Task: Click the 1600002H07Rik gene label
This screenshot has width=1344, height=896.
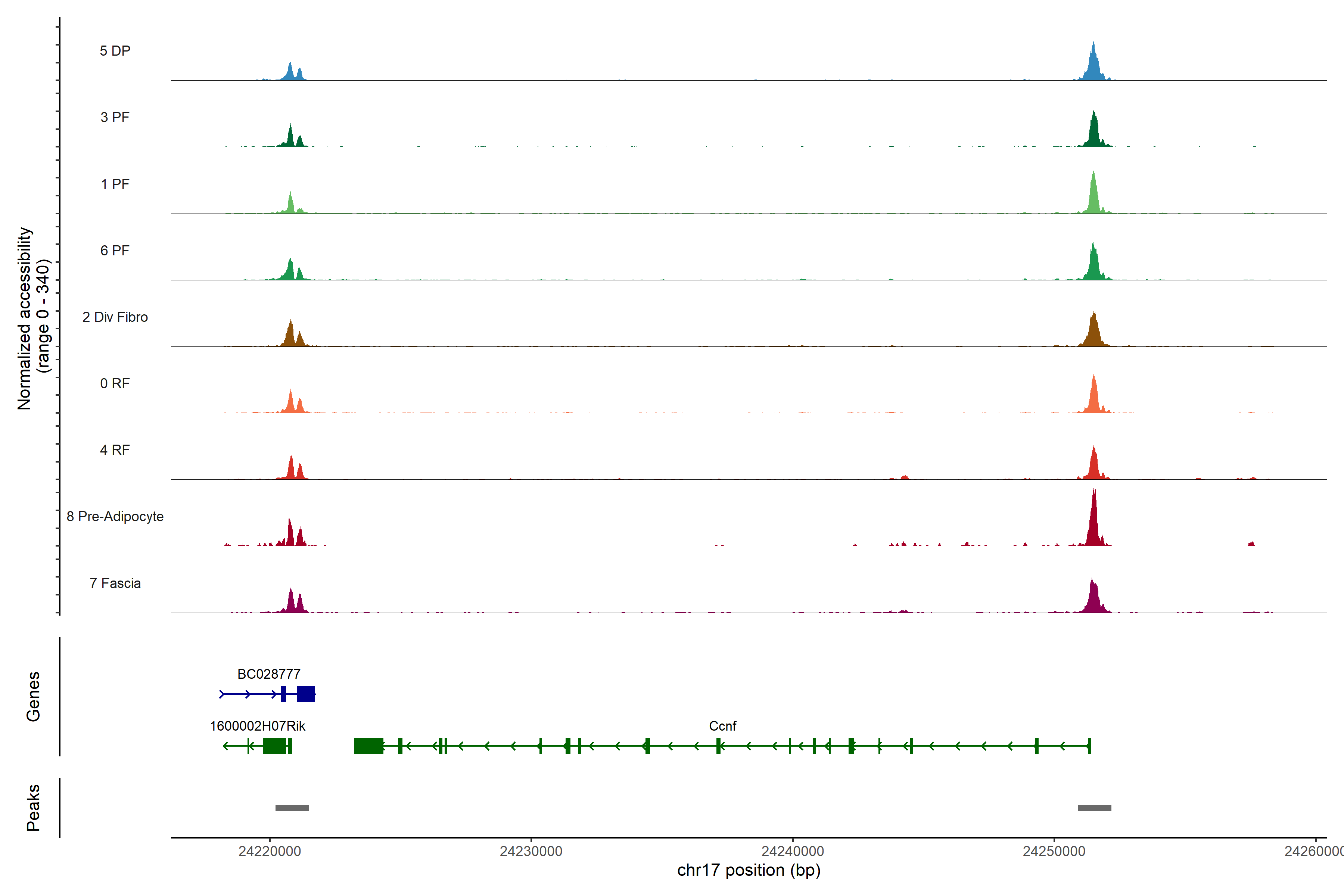Action: coord(257,726)
